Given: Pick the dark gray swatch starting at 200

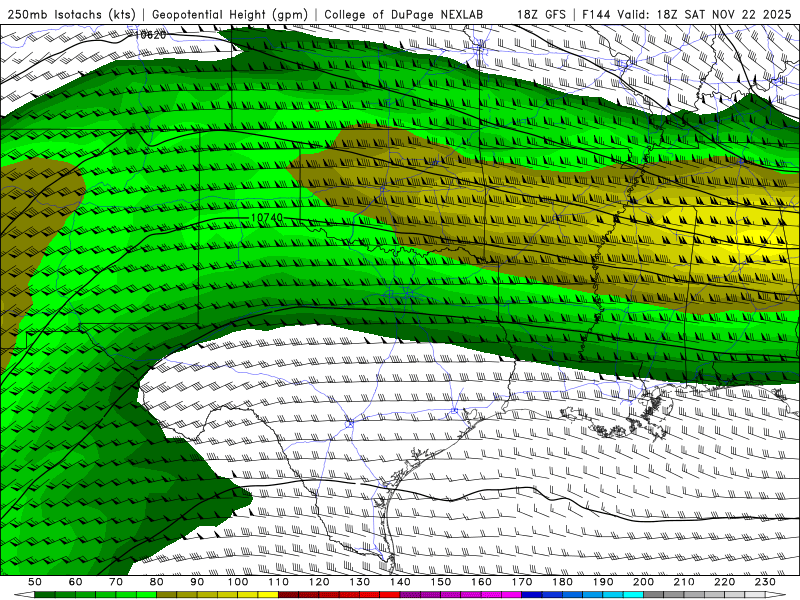Looking at the screenshot, I should point(654,595).
